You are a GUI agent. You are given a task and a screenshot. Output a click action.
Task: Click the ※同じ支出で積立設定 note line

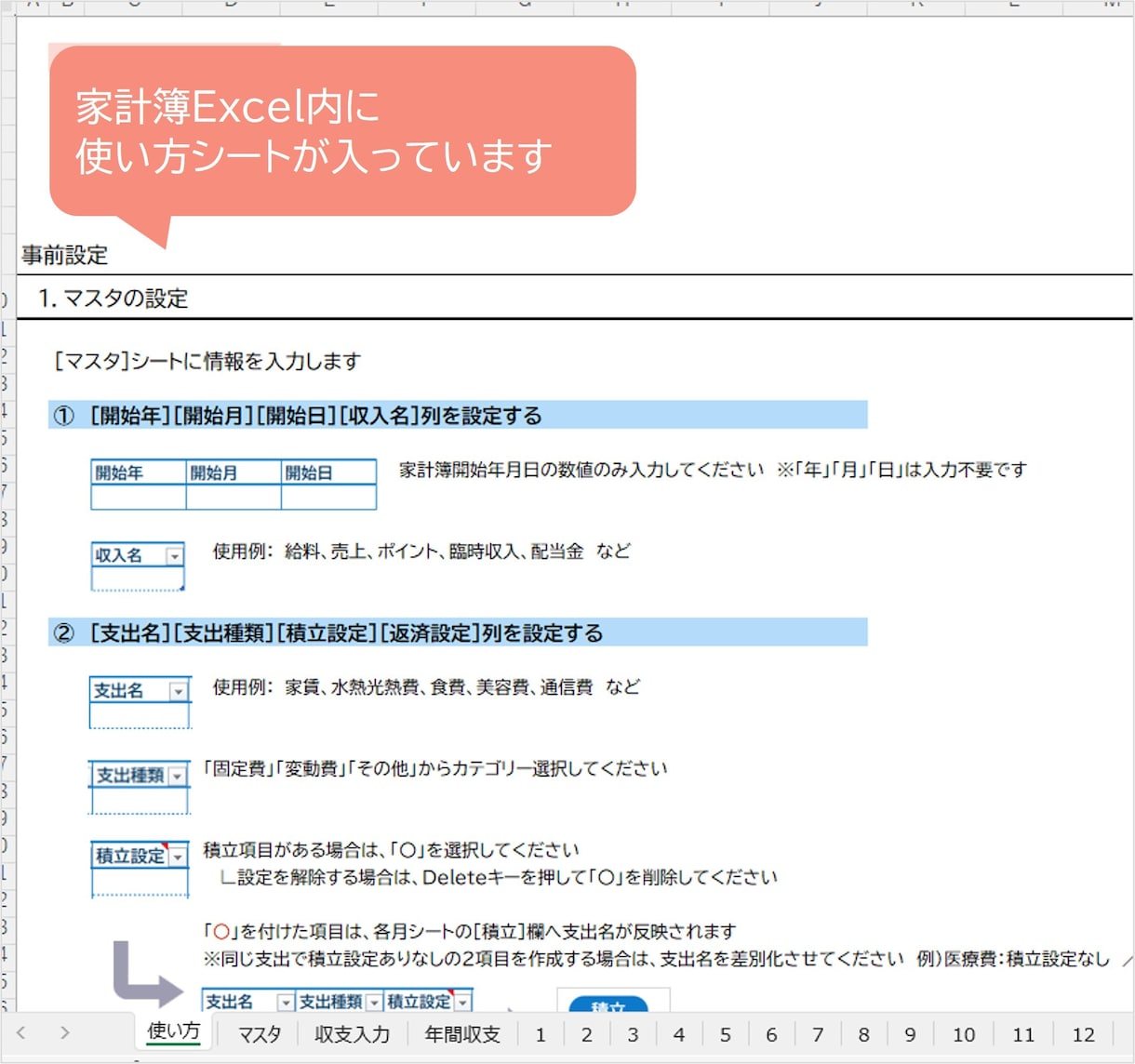tap(657, 958)
